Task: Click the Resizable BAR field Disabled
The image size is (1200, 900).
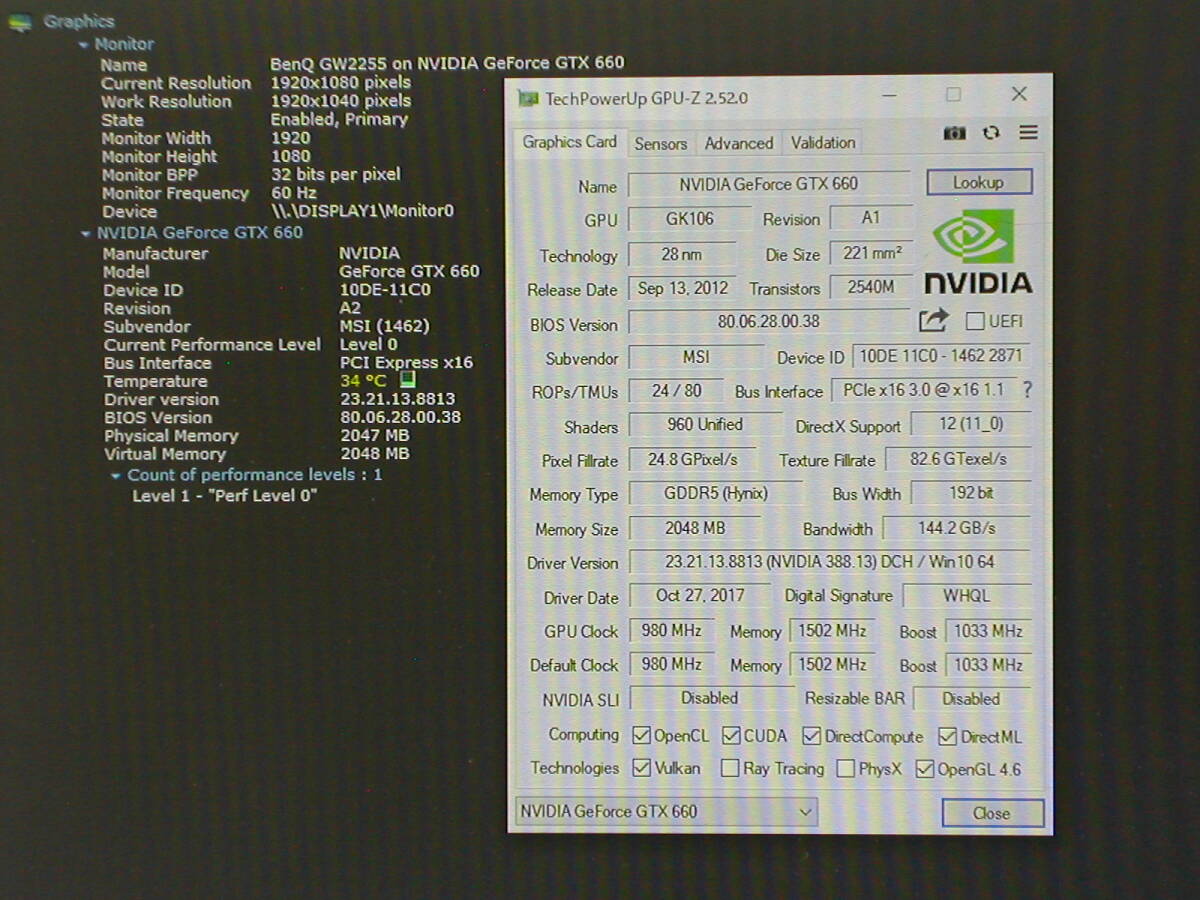Action: [x=971, y=699]
